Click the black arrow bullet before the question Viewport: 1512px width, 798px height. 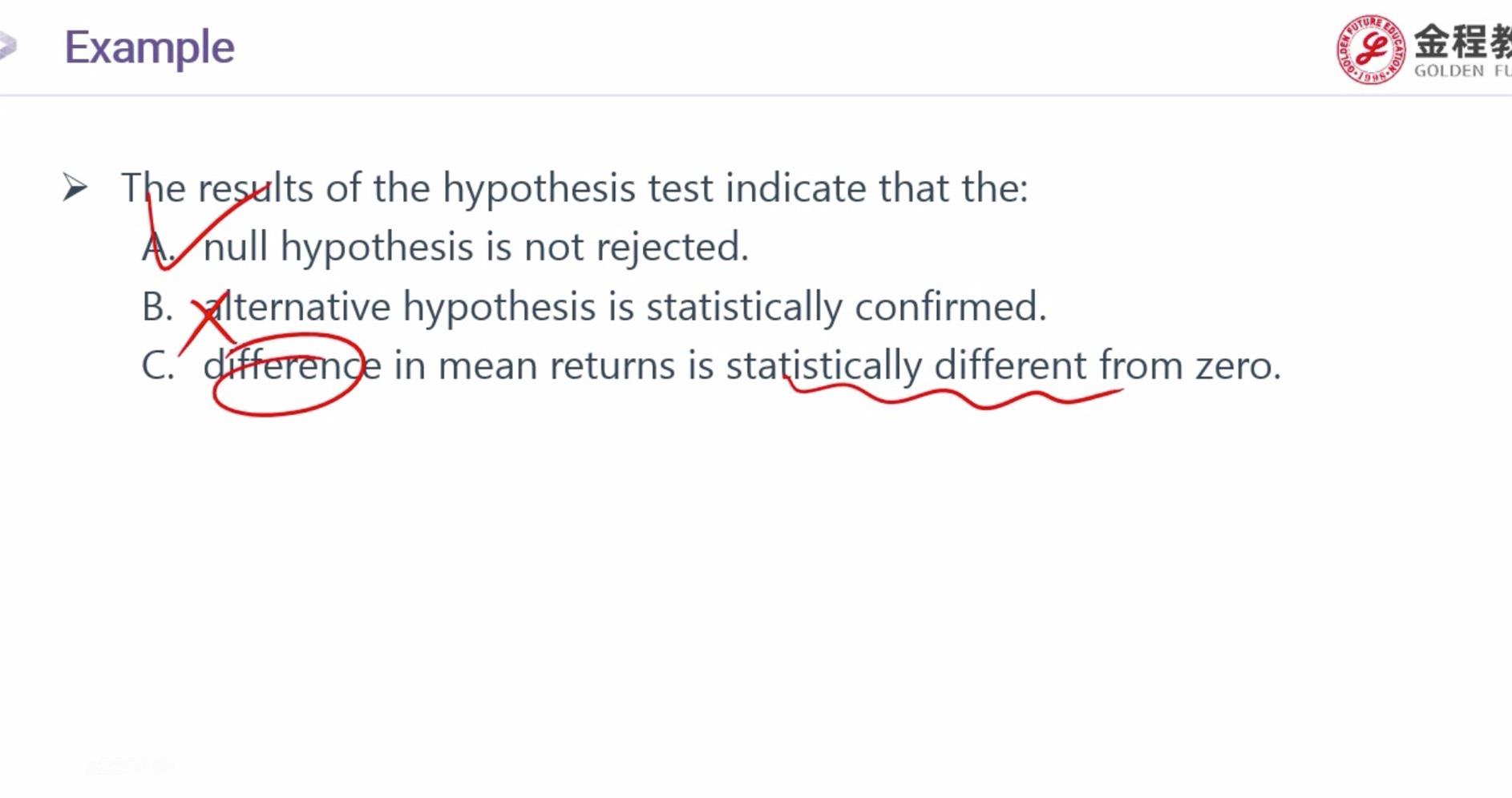75,188
